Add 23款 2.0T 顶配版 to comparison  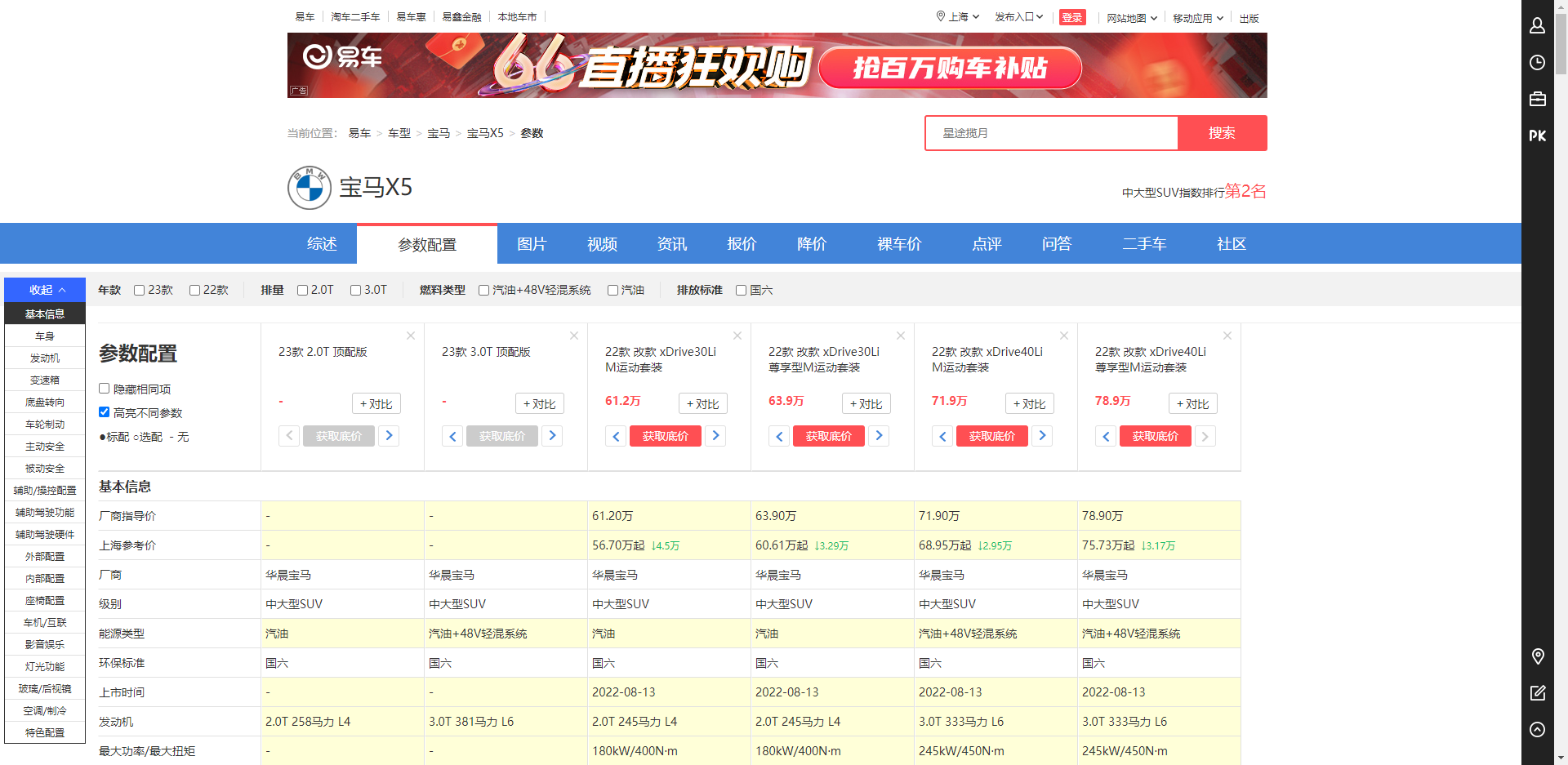coord(376,404)
